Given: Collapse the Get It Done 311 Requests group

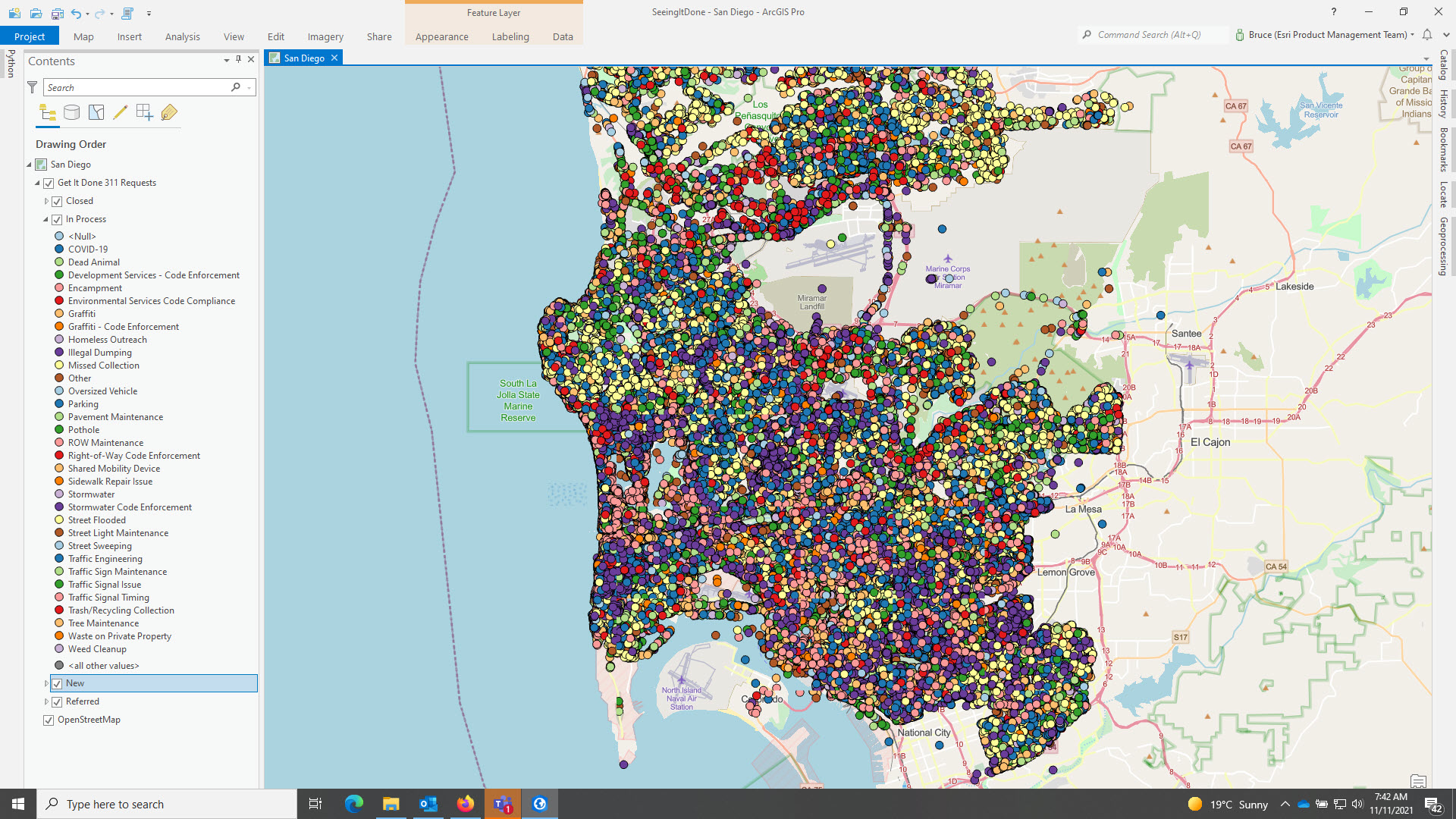Looking at the screenshot, I should tap(37, 183).
